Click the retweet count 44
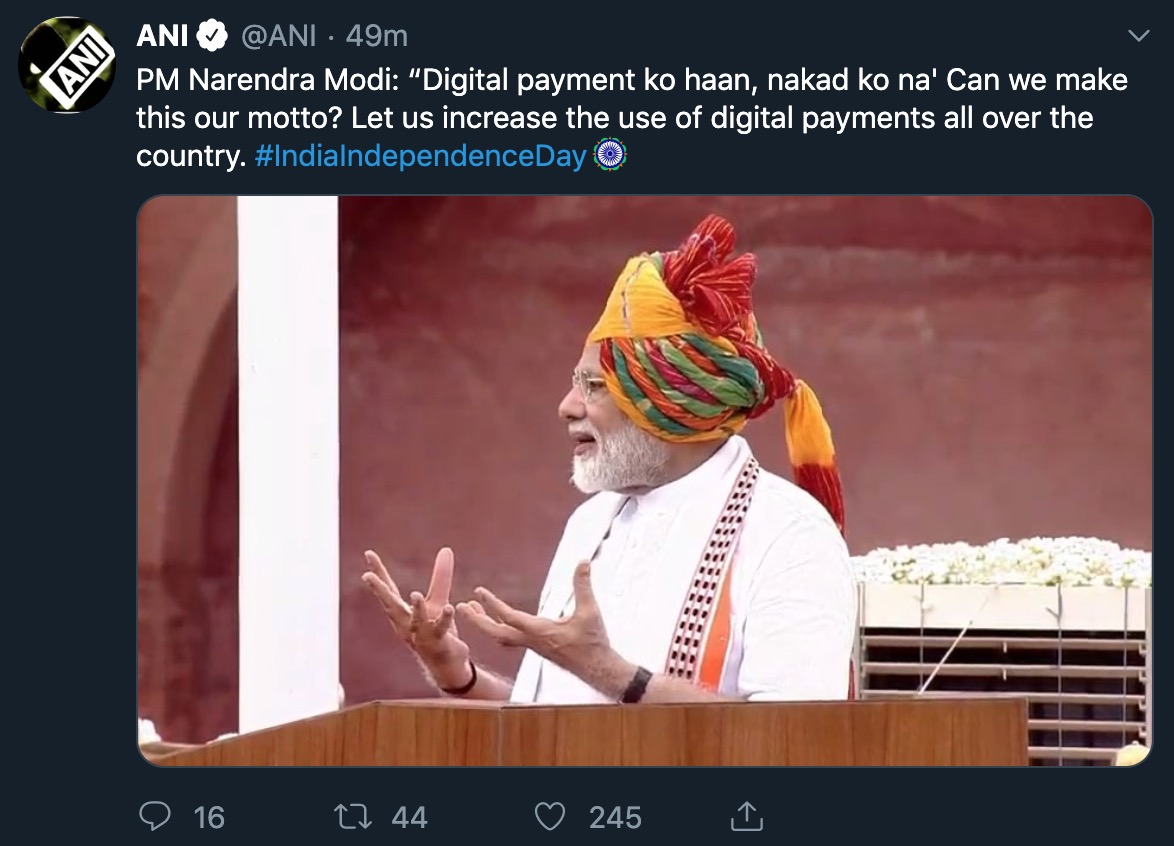 pos(409,818)
